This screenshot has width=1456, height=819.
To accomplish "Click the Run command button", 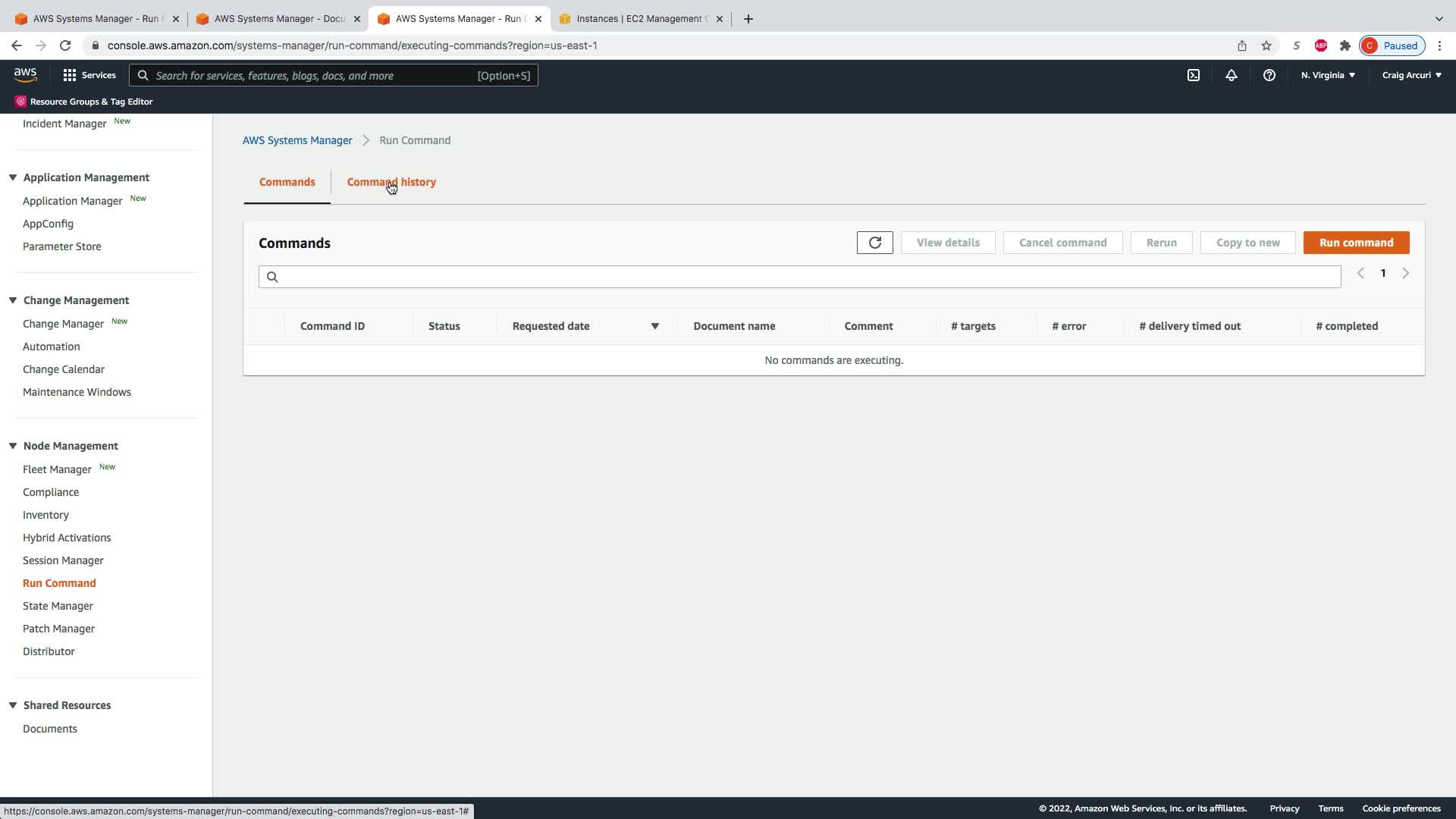I will tap(1356, 243).
